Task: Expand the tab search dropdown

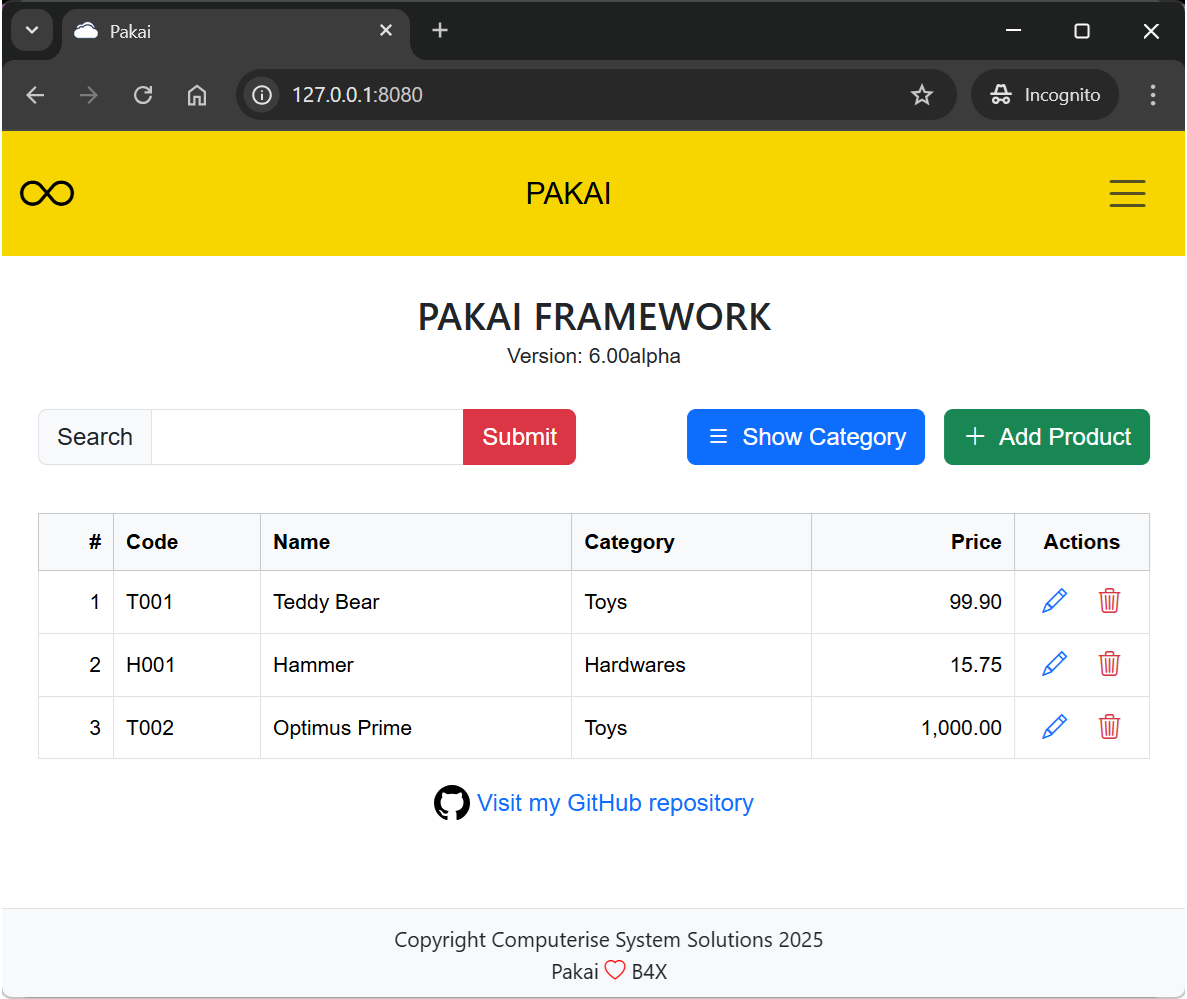Action: coord(32,30)
